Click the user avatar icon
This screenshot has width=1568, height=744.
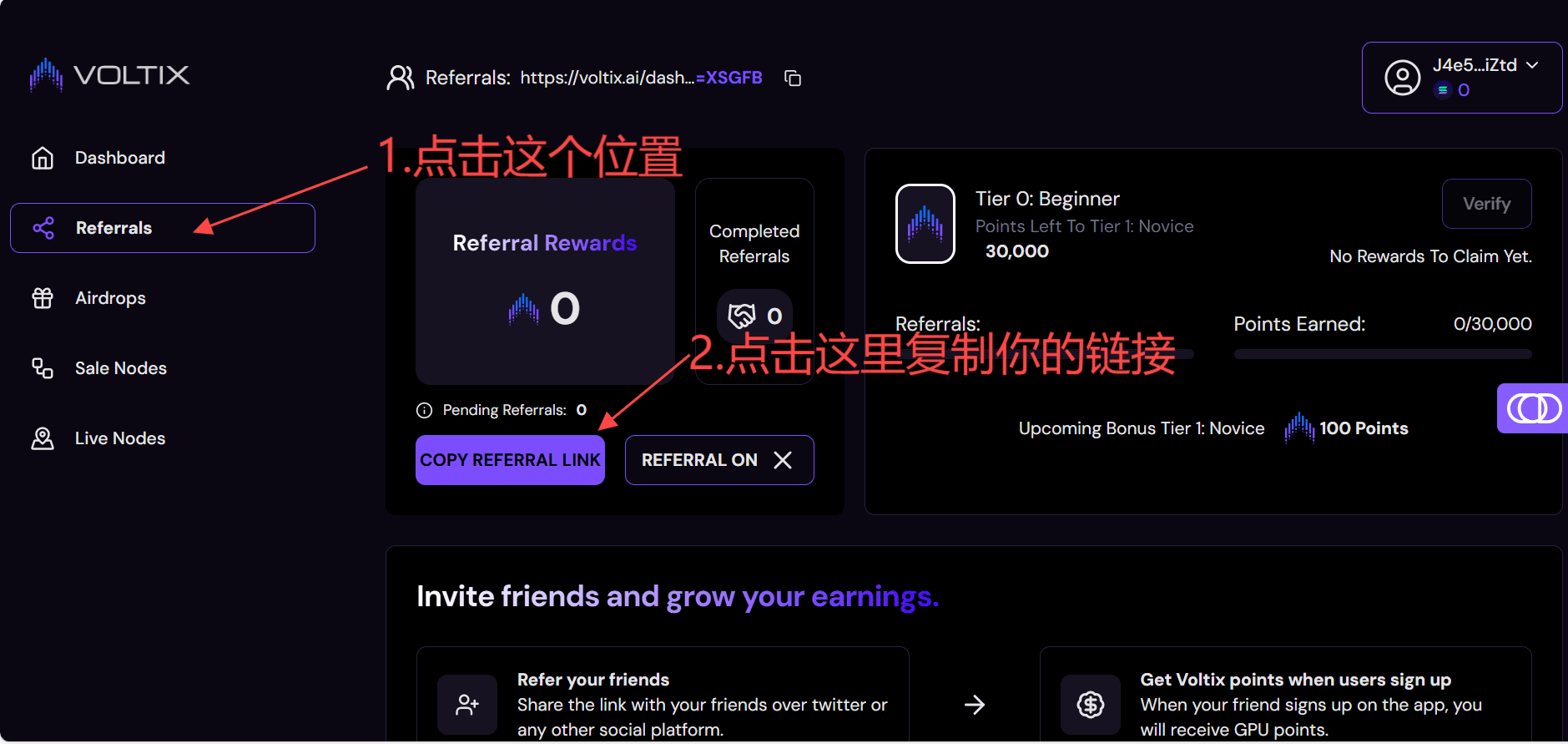coord(1402,78)
